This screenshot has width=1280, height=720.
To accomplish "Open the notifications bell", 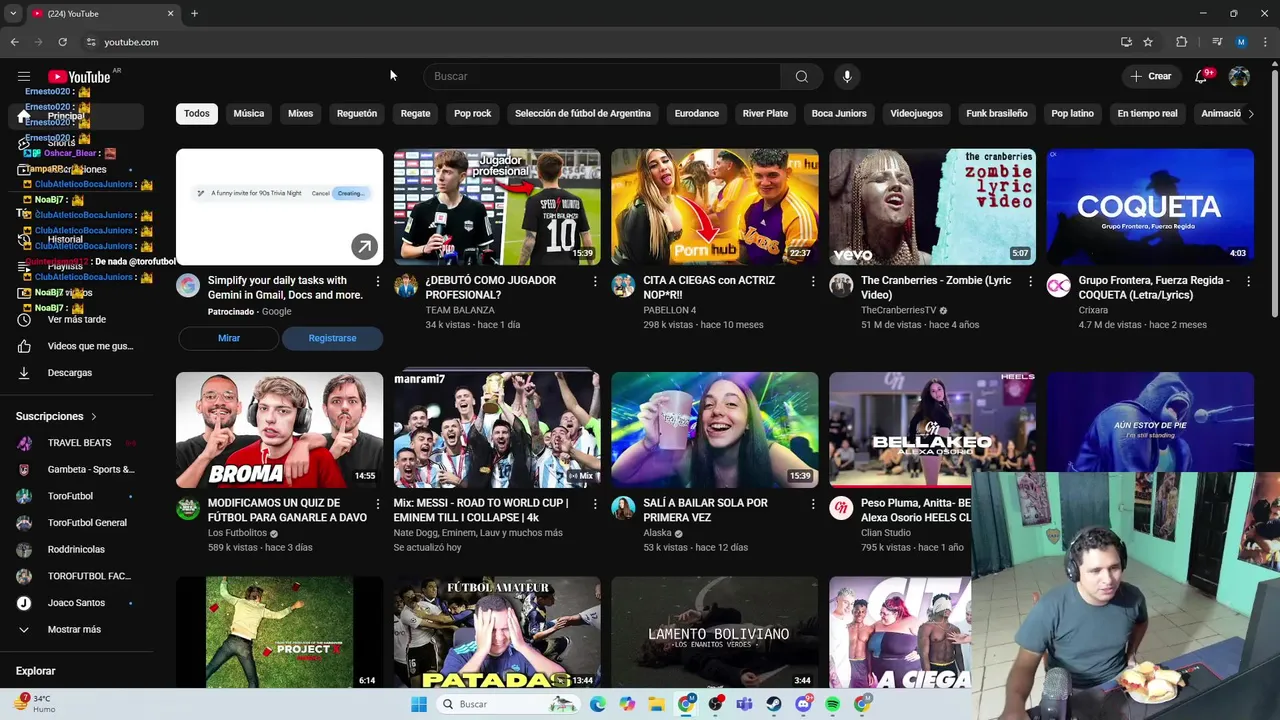I will coord(1201,77).
